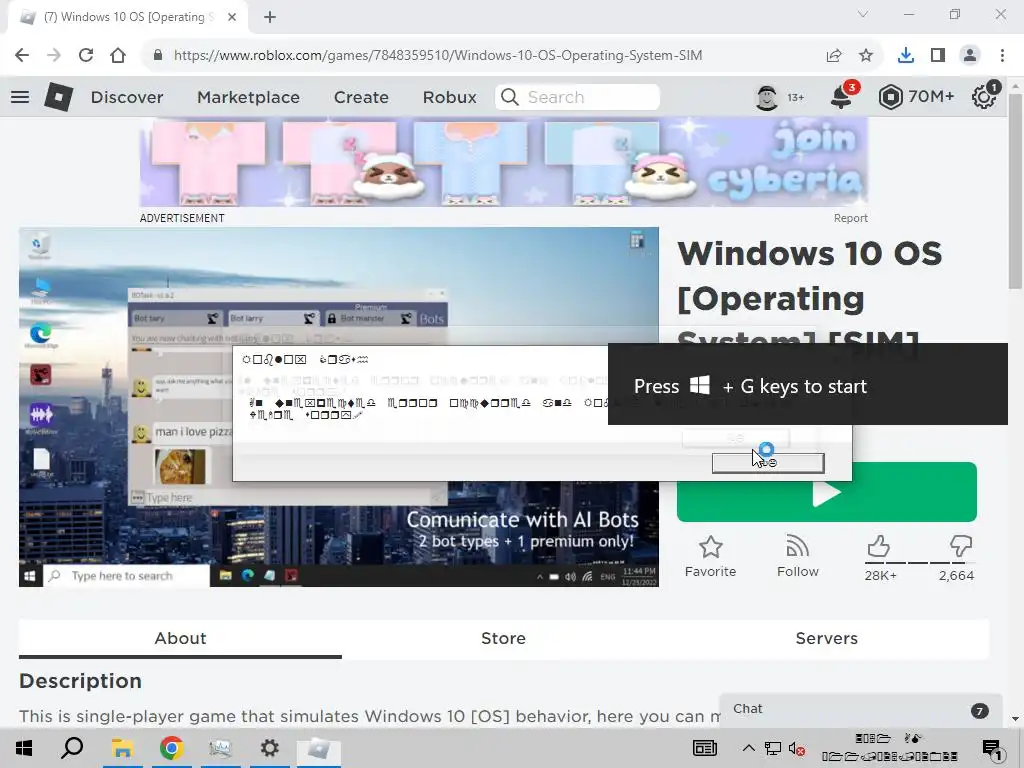The width and height of the screenshot is (1024, 768).
Task: Click the Roblox Search input field
Action: 577,97
